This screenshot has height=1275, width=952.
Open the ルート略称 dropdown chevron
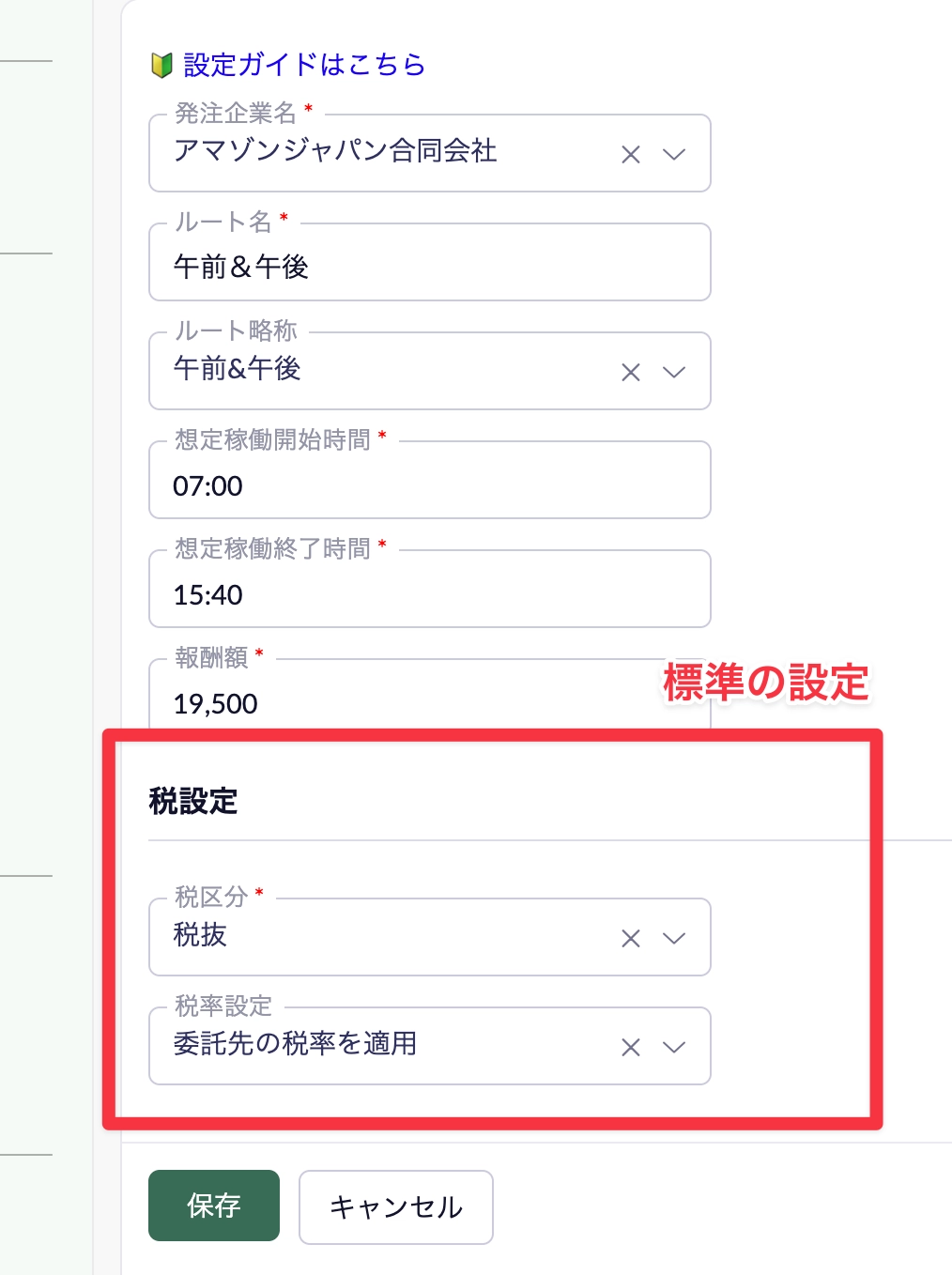coord(674,373)
